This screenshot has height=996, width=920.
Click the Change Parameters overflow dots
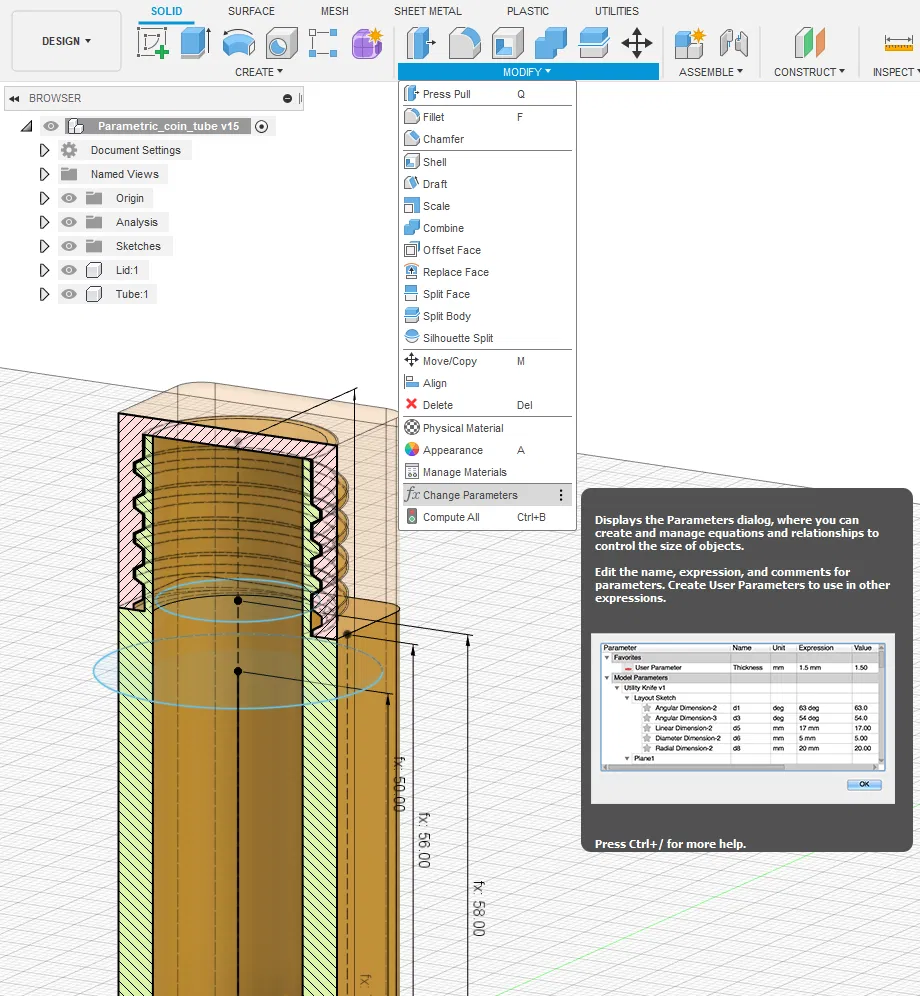point(561,495)
